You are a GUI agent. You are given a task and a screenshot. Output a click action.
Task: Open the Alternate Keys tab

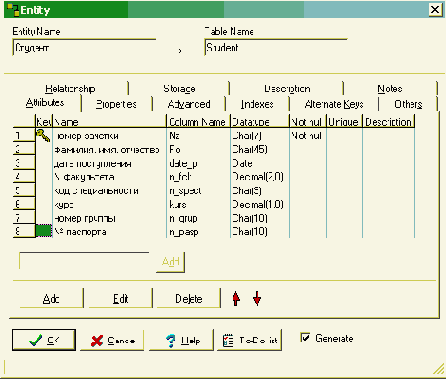pos(334,104)
